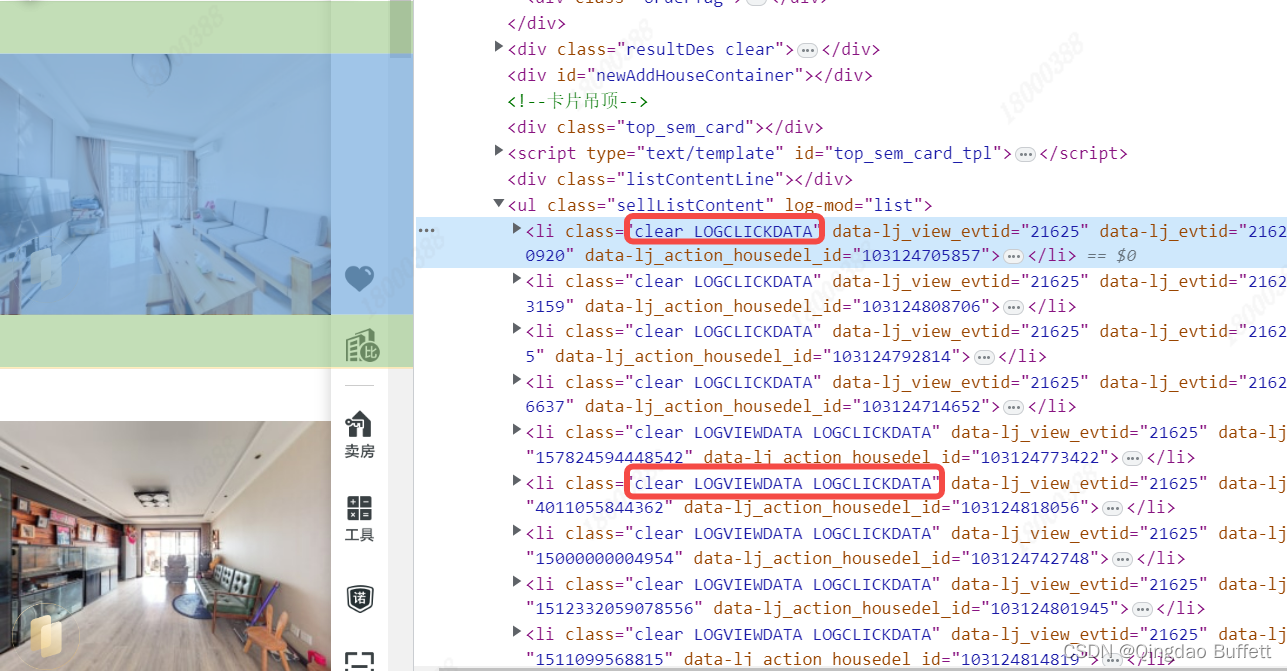Image resolution: width=1287 pixels, height=671 pixels.
Task: Collapse the ul sellListContent node arrow
Action: point(499,204)
